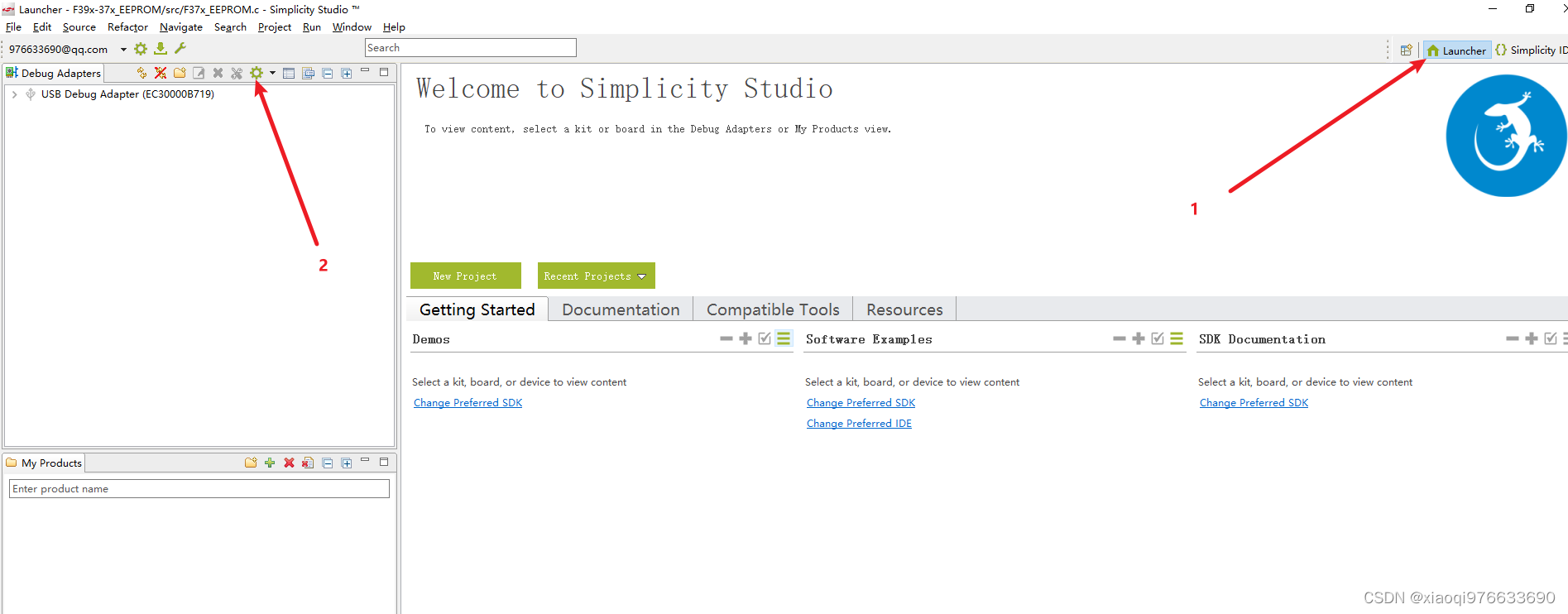Image resolution: width=1568 pixels, height=614 pixels.
Task: Click the gray X delete icon in Debug Adapters
Action: click(x=218, y=73)
